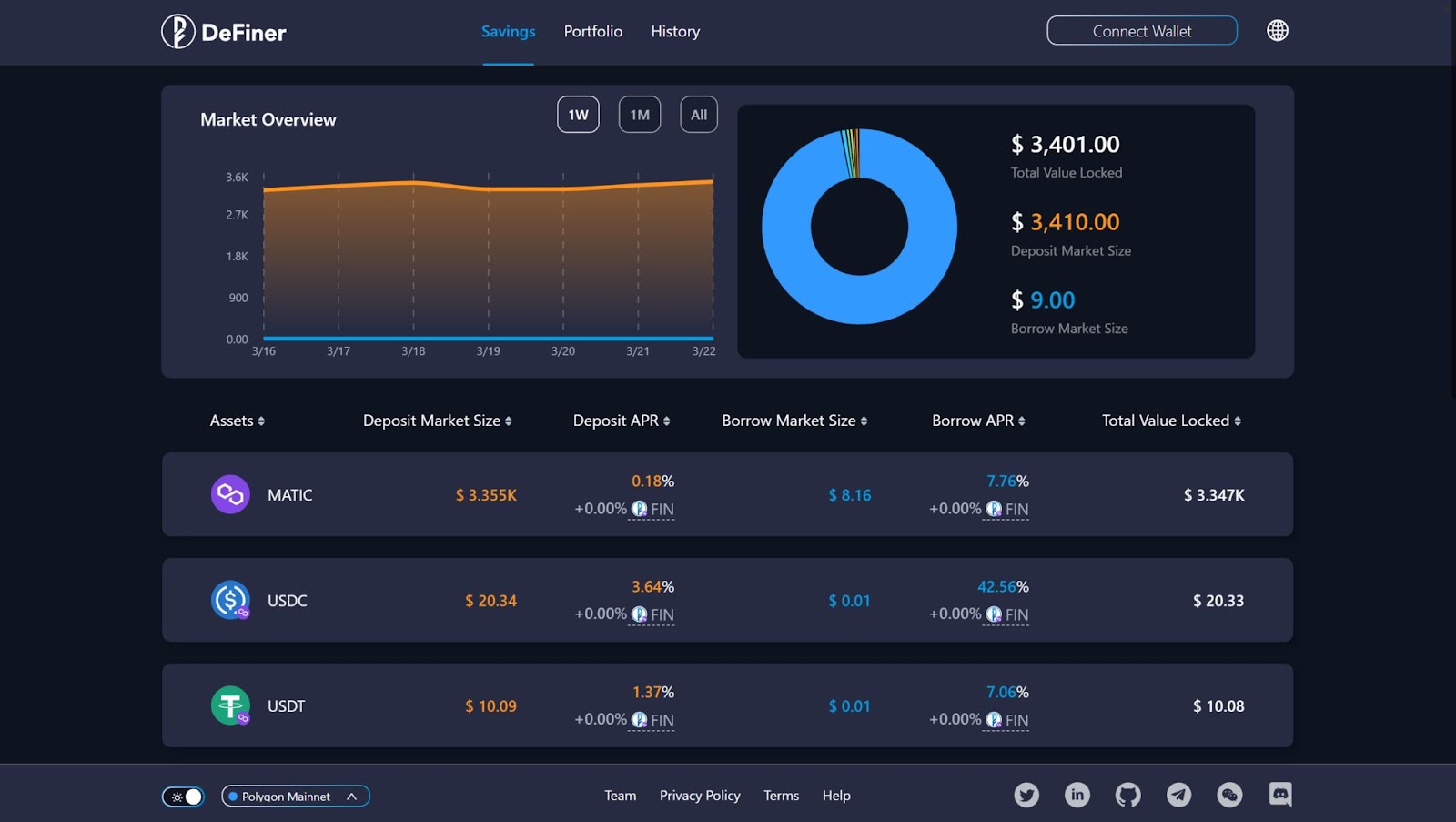The image size is (1456, 822).
Task: Click the 3/19 date label on chart
Action: (x=489, y=351)
